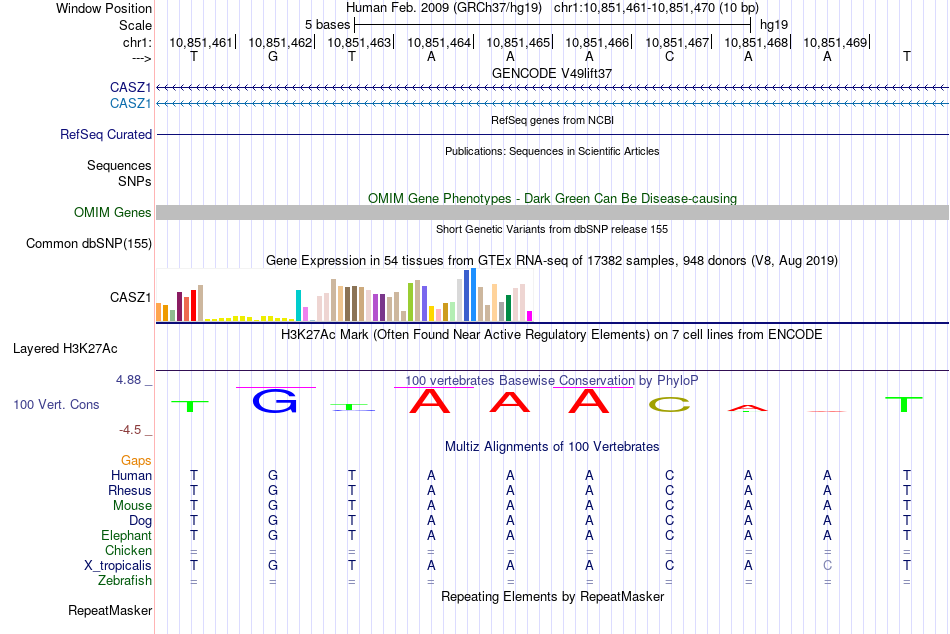This screenshot has height=634, width=950.
Task: Select the X_tropicalis species label
Action: tap(118, 566)
